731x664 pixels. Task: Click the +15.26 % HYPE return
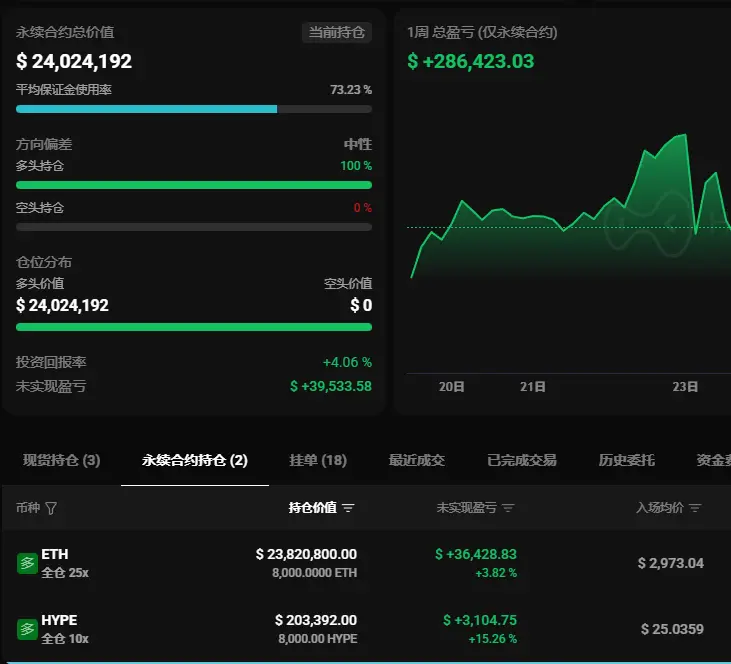493,638
